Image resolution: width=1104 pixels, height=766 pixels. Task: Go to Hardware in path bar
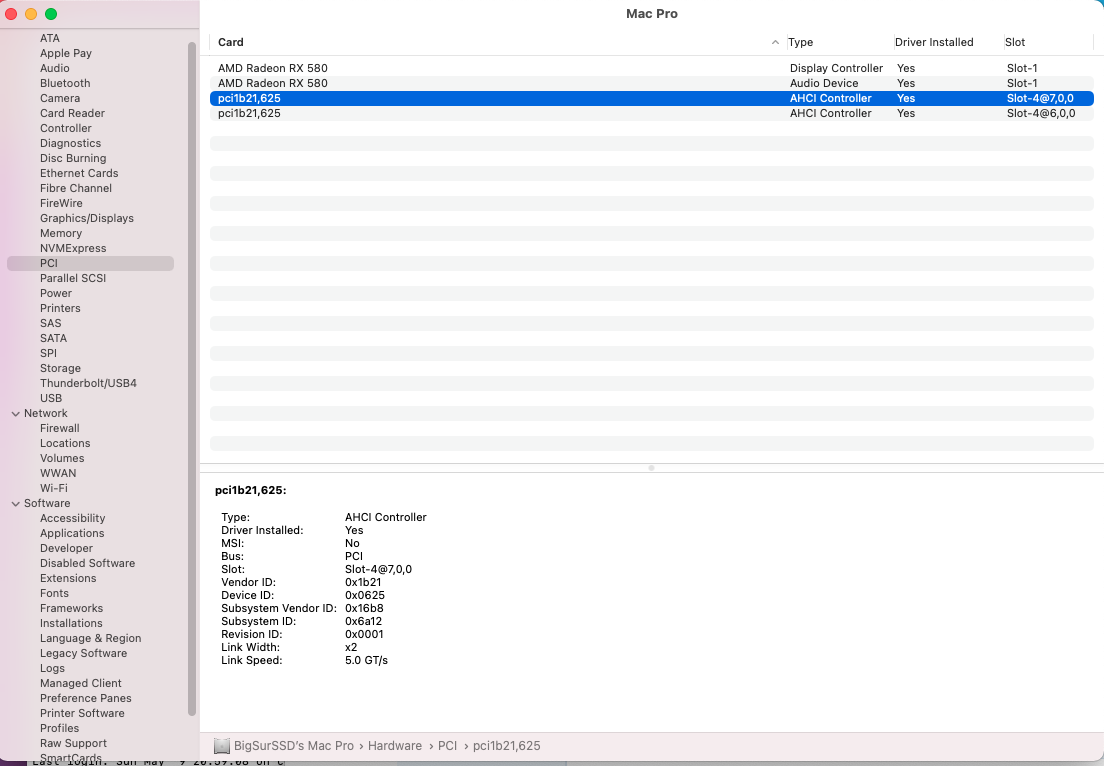[x=395, y=746]
